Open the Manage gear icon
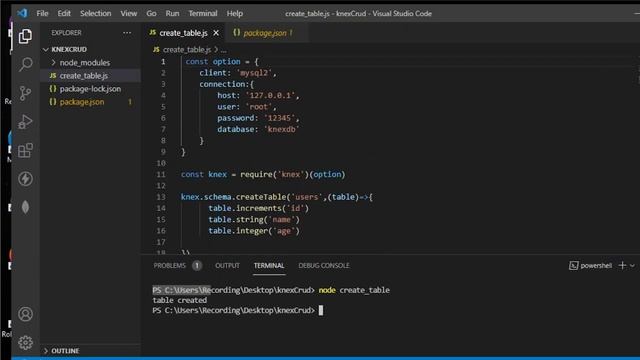Image resolution: width=640 pixels, height=360 pixels. click(x=25, y=342)
